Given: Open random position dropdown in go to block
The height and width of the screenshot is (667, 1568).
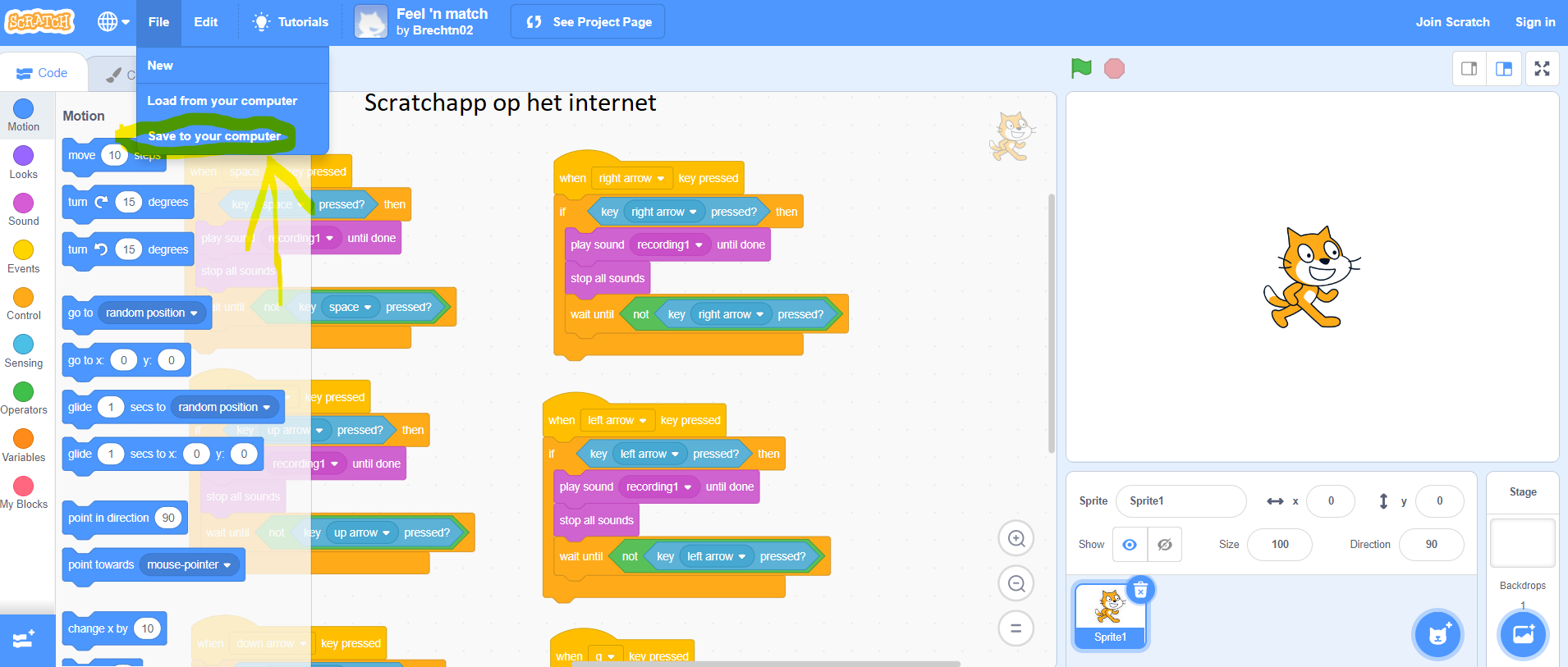Looking at the screenshot, I should point(152,313).
